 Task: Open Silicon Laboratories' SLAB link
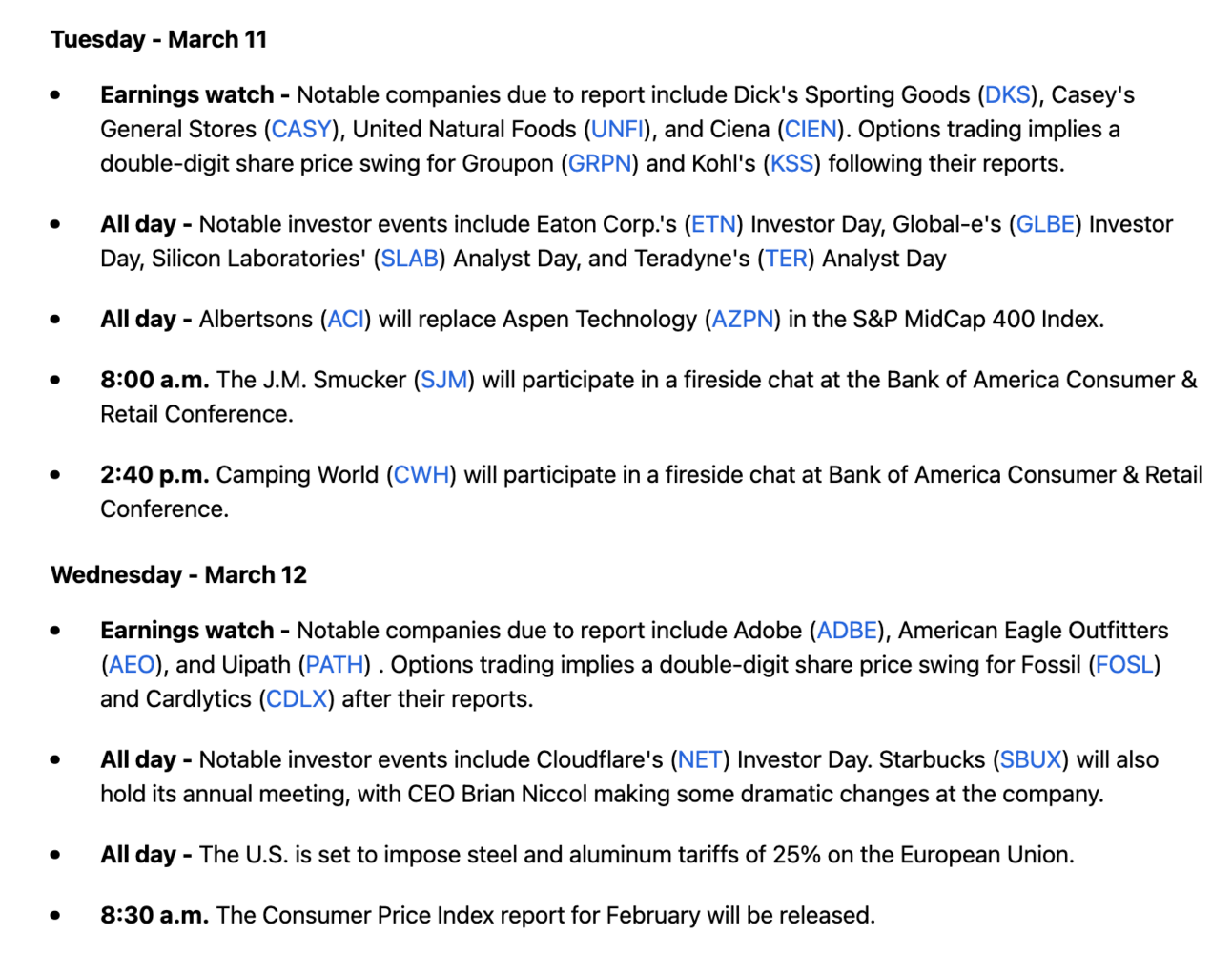click(410, 260)
